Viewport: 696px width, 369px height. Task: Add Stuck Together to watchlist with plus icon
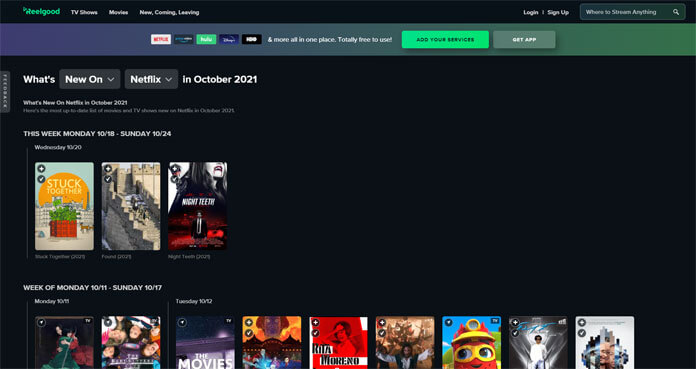[41, 169]
